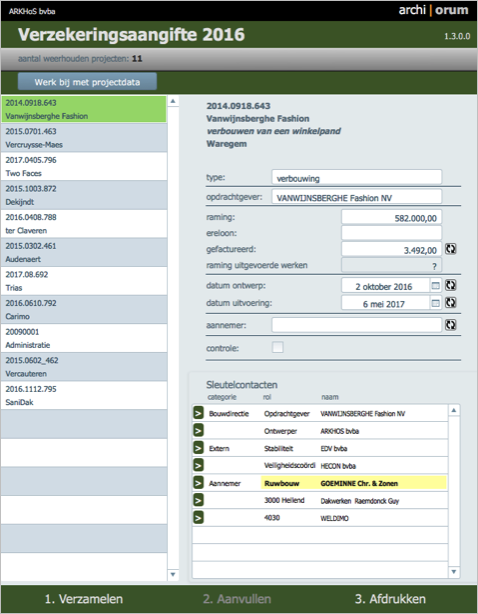The image size is (478, 614).
Task: Click arrow icon on Veiligheidscoördi HECON row
Action: (198, 465)
